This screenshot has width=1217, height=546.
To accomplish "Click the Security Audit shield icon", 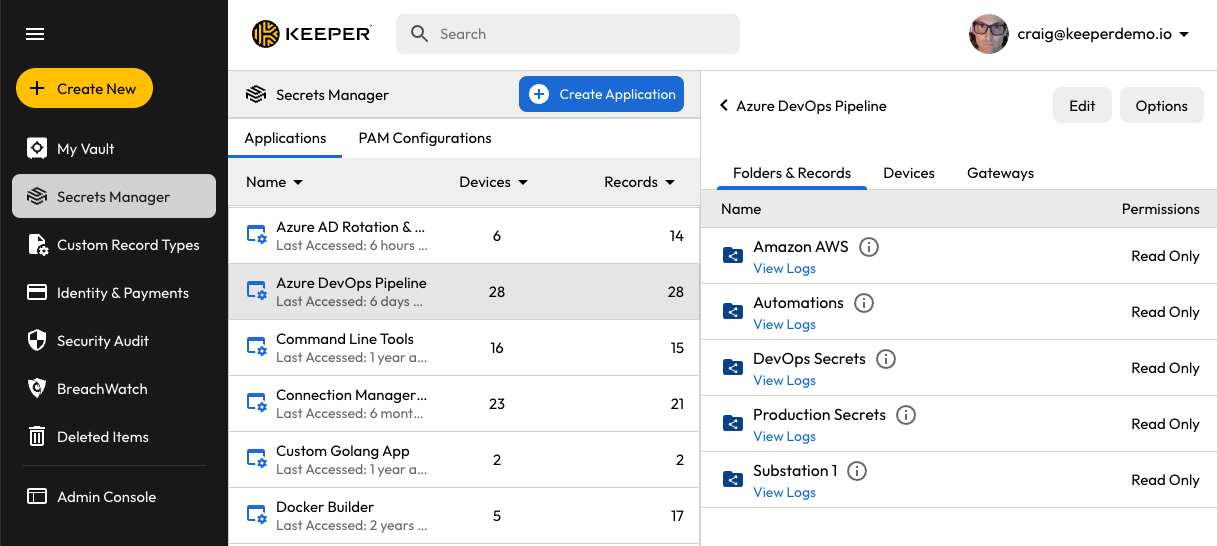I will 37,341.
